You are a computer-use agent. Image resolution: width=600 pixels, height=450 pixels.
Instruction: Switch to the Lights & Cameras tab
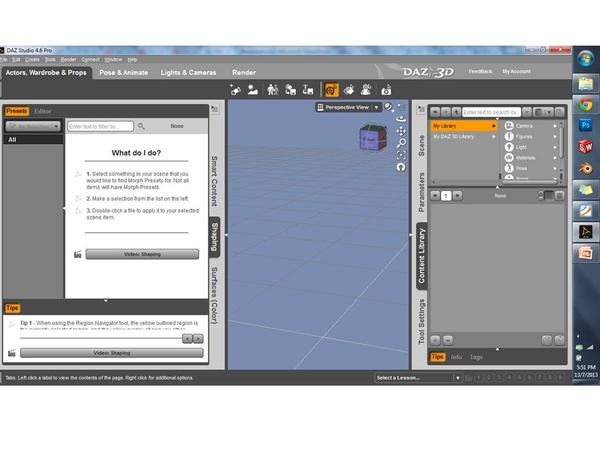188,73
